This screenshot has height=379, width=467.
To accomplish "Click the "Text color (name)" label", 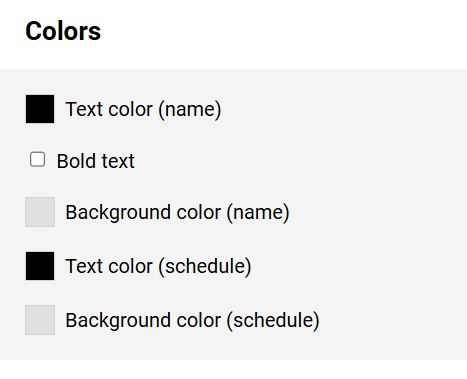I will tap(143, 109).
